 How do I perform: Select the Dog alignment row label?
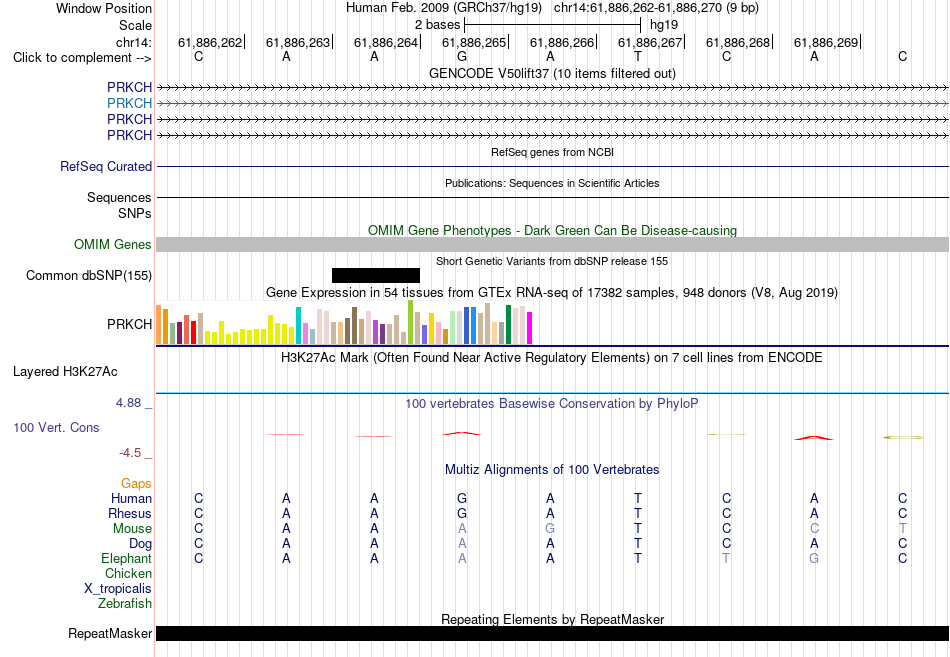point(140,544)
